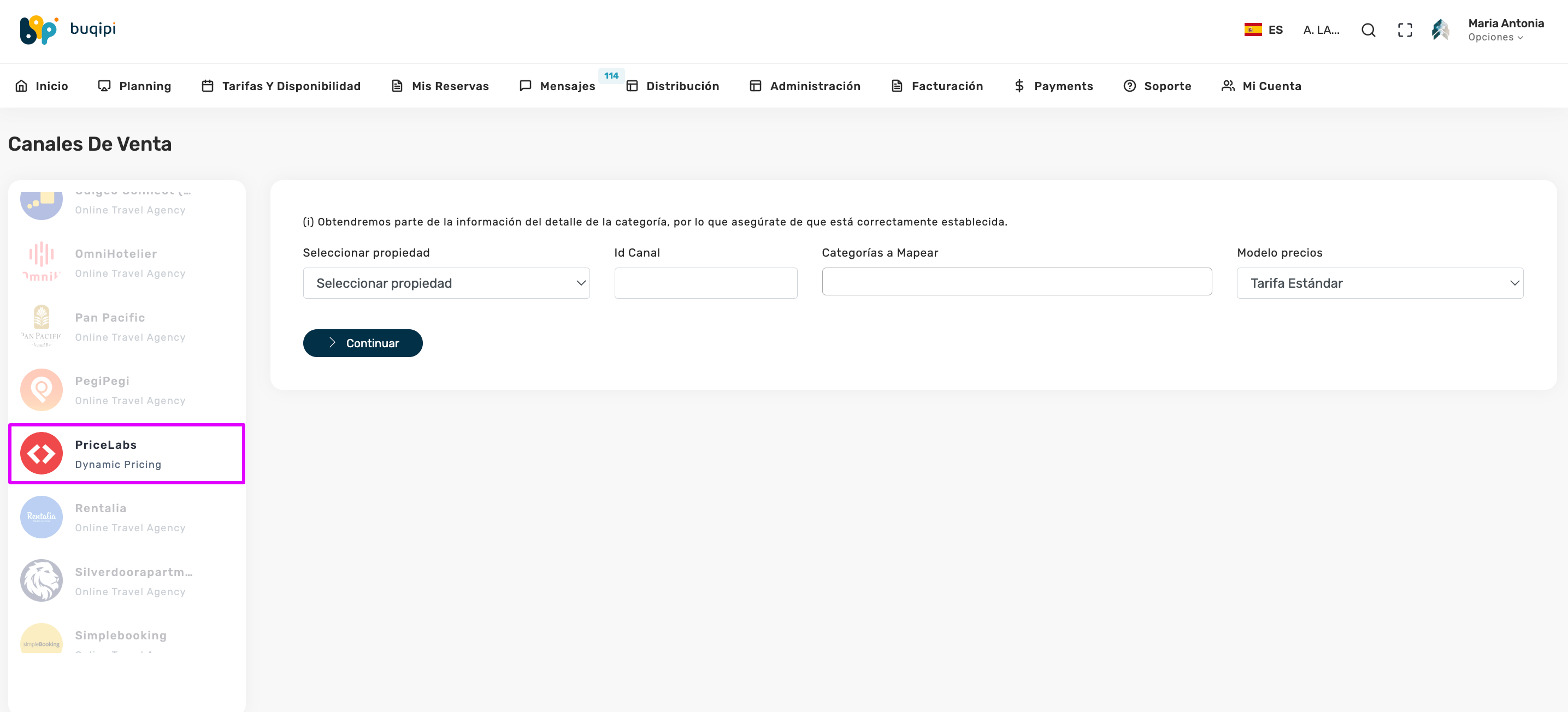Click the dollar sign icon beside Payments
Screen dimensions: 1568x712
pos(1019,86)
